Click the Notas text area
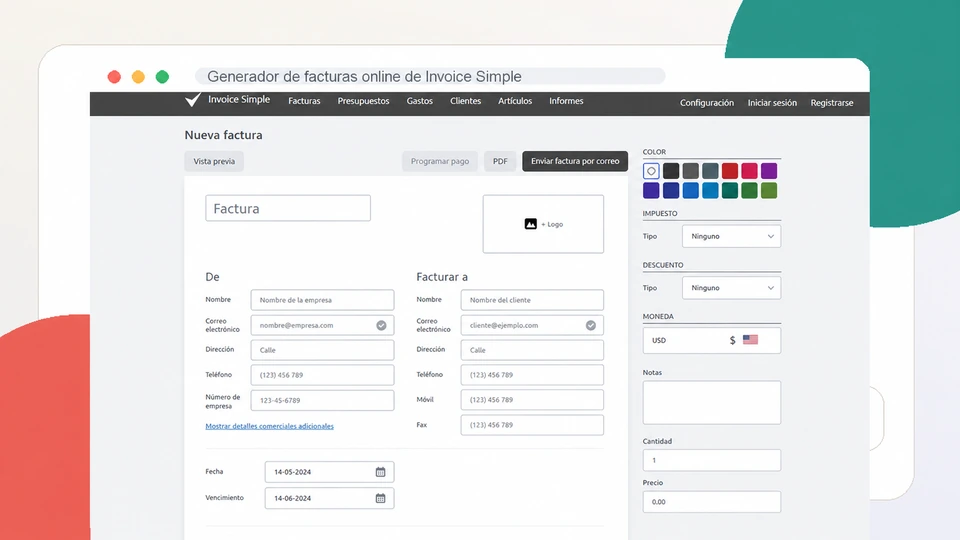This screenshot has height=540, width=960. 711,402
